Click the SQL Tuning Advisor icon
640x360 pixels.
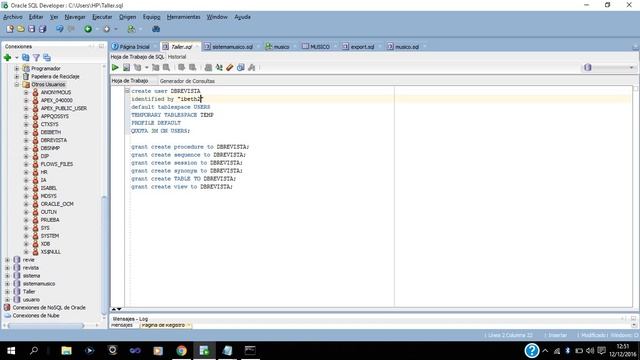coord(167,68)
